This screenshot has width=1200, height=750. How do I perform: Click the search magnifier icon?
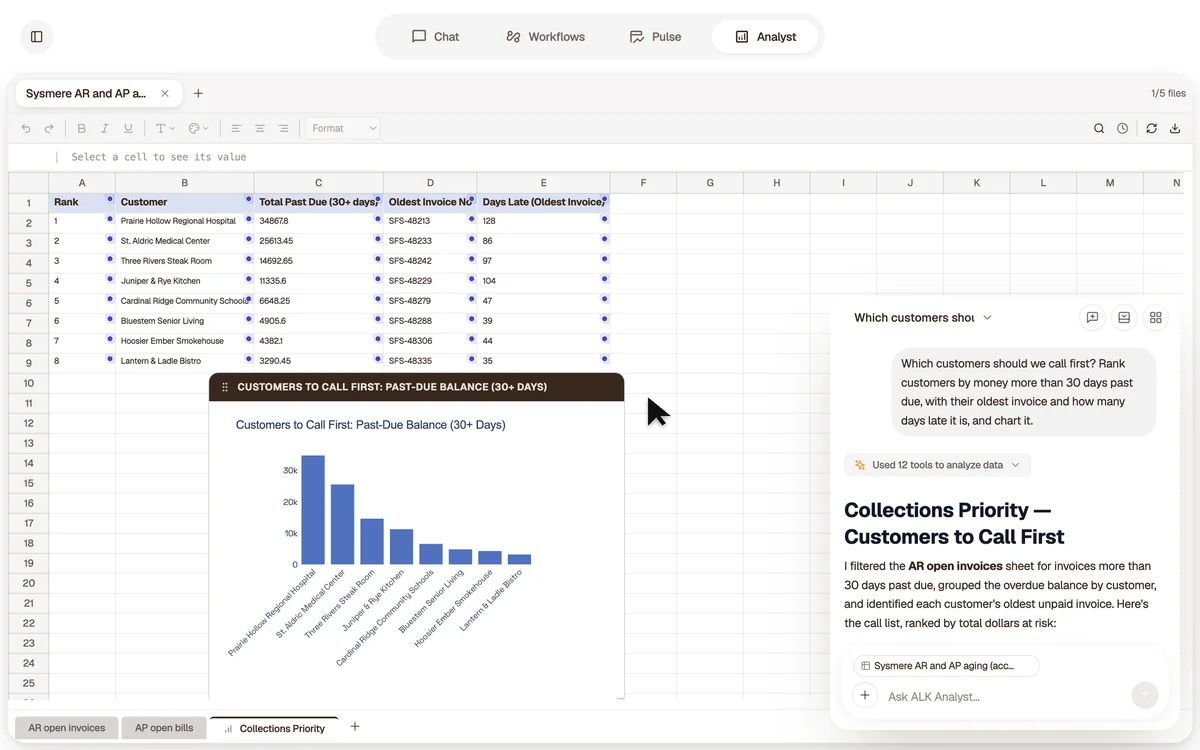click(x=1099, y=128)
